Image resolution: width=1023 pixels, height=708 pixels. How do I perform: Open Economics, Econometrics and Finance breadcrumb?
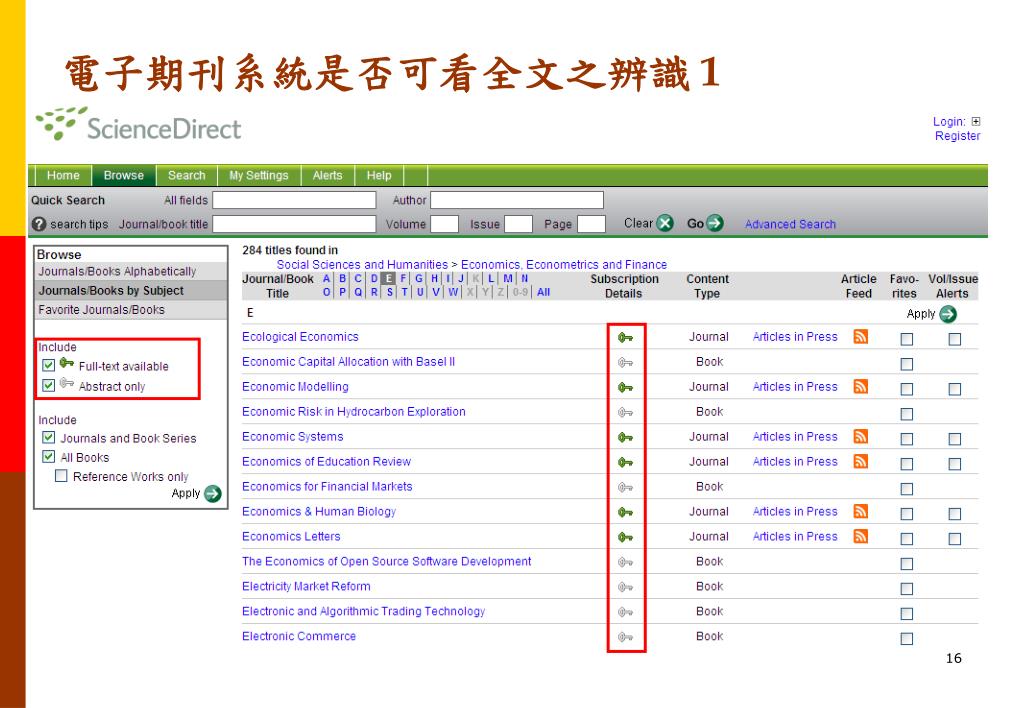coord(564,264)
